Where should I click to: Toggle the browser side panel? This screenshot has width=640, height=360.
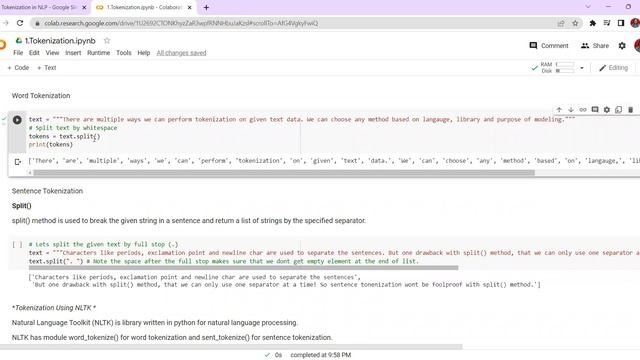point(621,23)
